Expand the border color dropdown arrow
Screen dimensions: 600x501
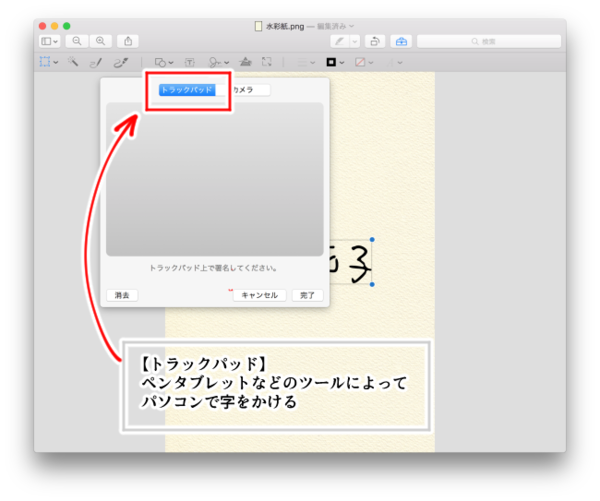coord(342,62)
